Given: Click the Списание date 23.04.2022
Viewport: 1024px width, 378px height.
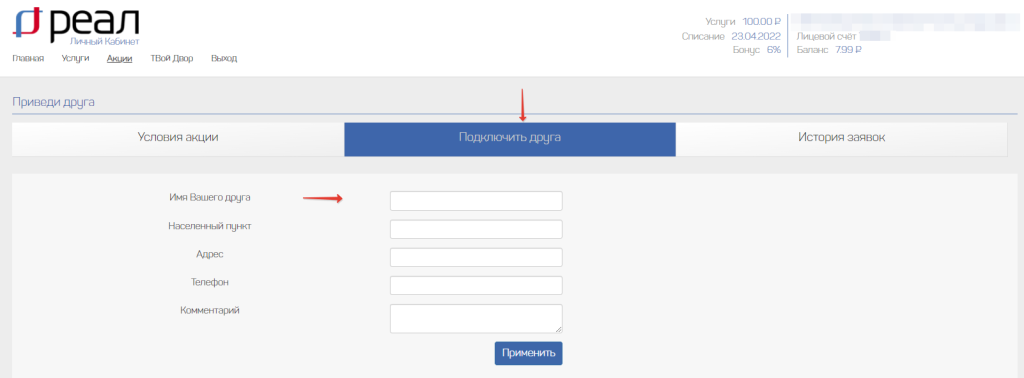Looking at the screenshot, I should 756,36.
